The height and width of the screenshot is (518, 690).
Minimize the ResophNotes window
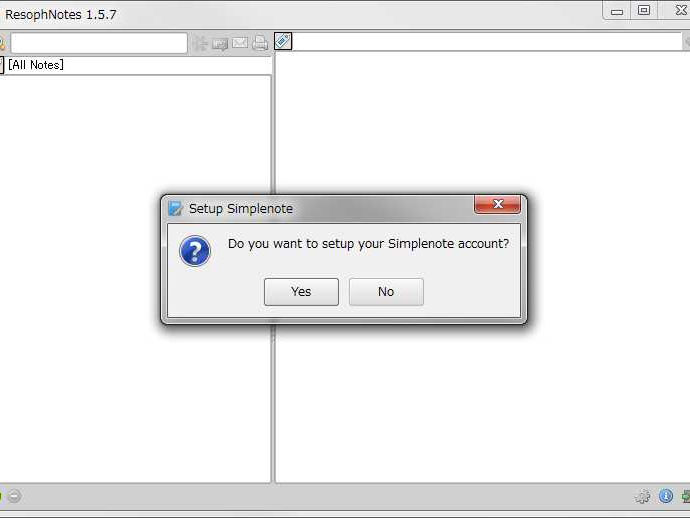point(617,11)
